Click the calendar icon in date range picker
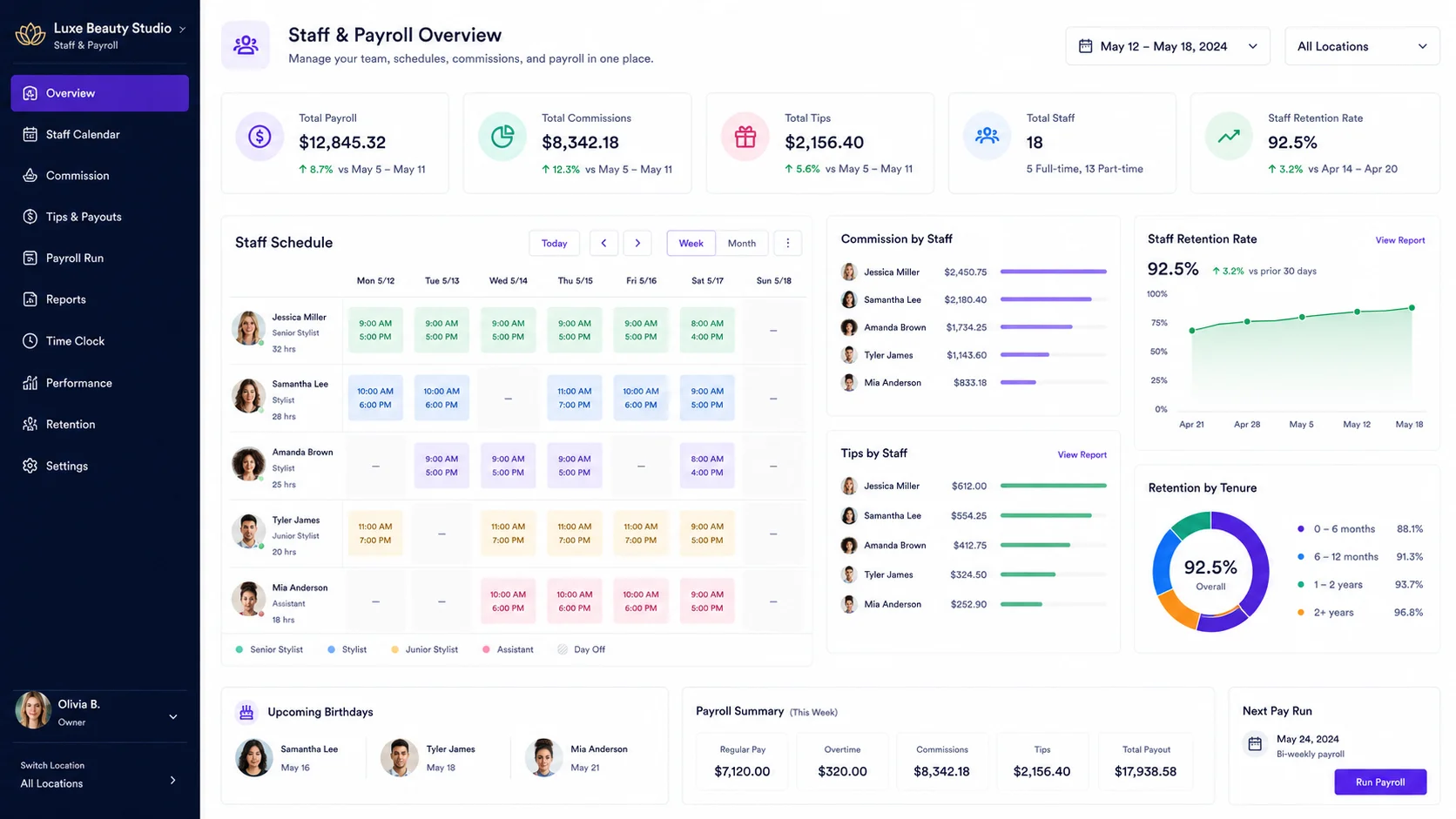The height and width of the screenshot is (819, 1456). click(1085, 46)
